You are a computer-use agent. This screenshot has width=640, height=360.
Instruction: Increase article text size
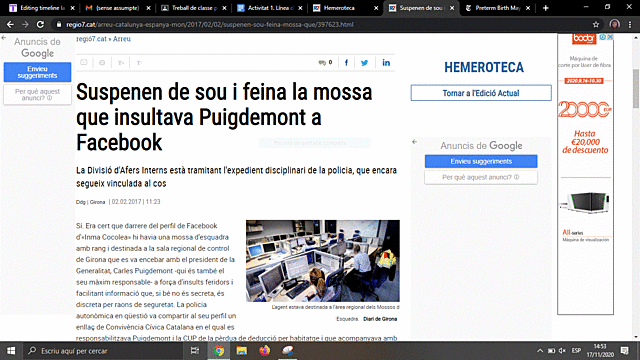click(x=121, y=63)
